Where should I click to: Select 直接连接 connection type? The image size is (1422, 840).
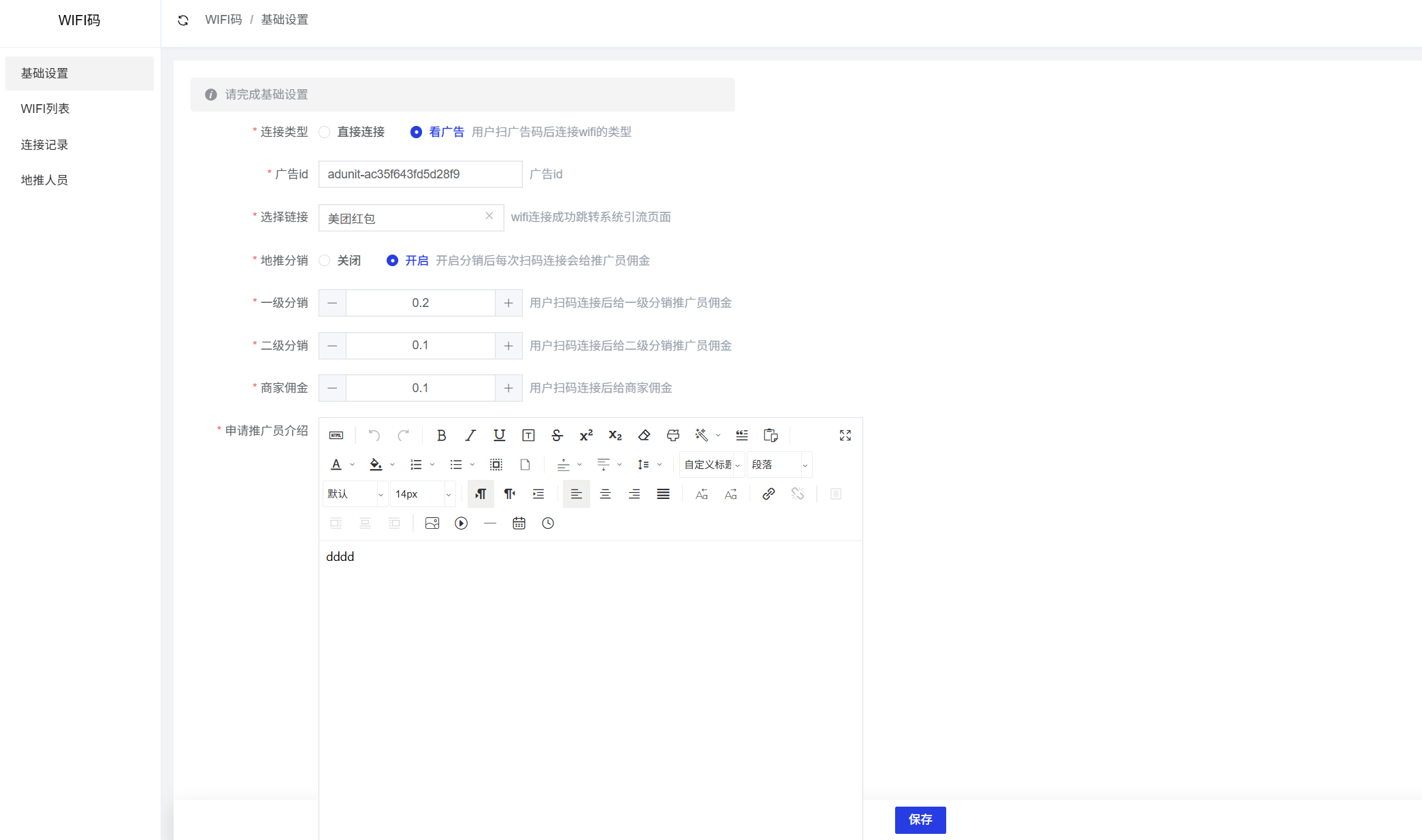pos(325,132)
